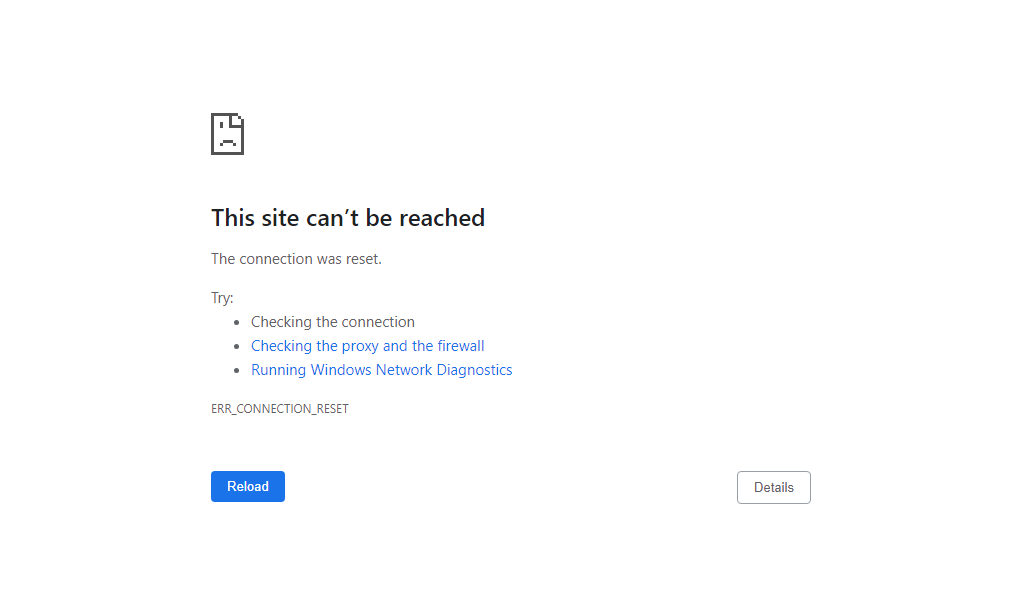The height and width of the screenshot is (599, 1023).
Task: Click the Try: label
Action: click(222, 298)
